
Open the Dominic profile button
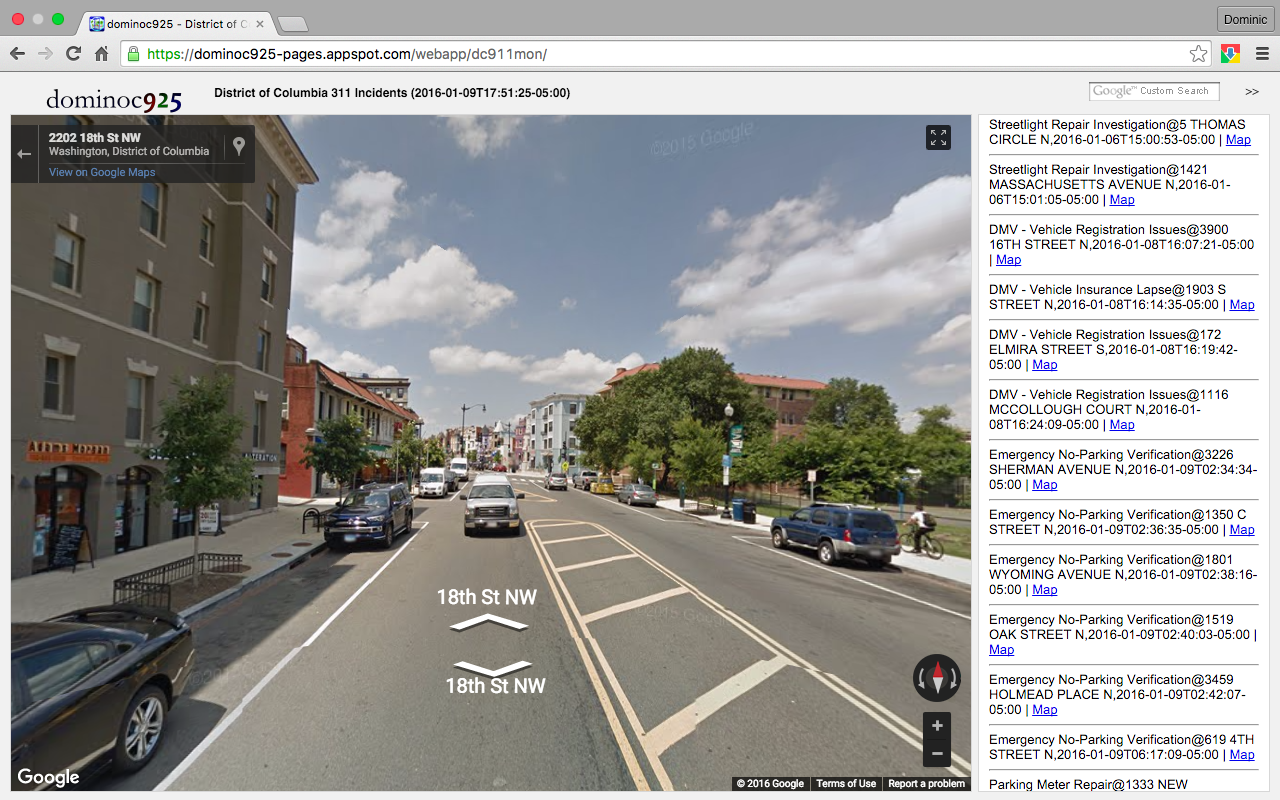[x=1245, y=19]
